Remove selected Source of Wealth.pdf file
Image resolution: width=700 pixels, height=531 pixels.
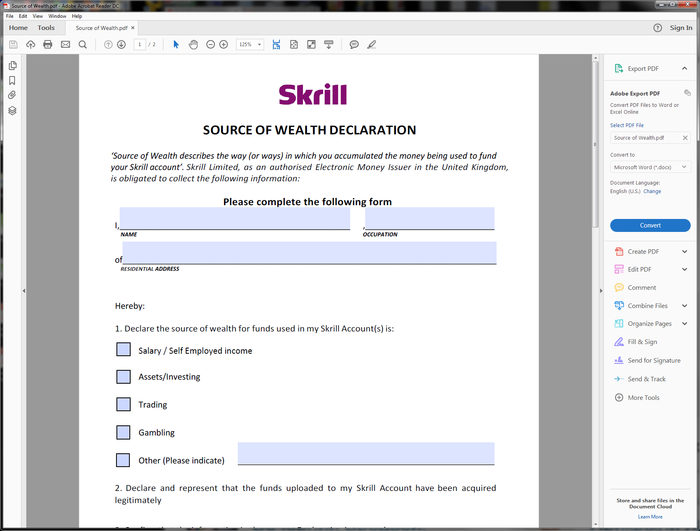[685, 138]
